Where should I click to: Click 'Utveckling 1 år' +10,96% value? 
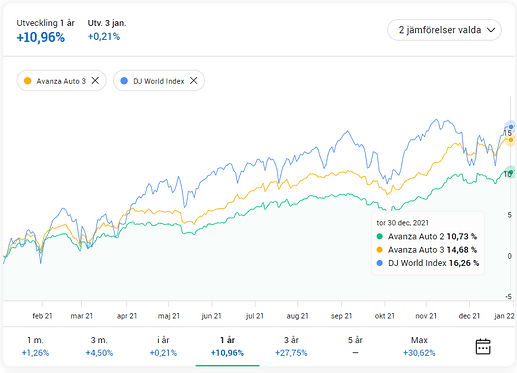pos(41,37)
